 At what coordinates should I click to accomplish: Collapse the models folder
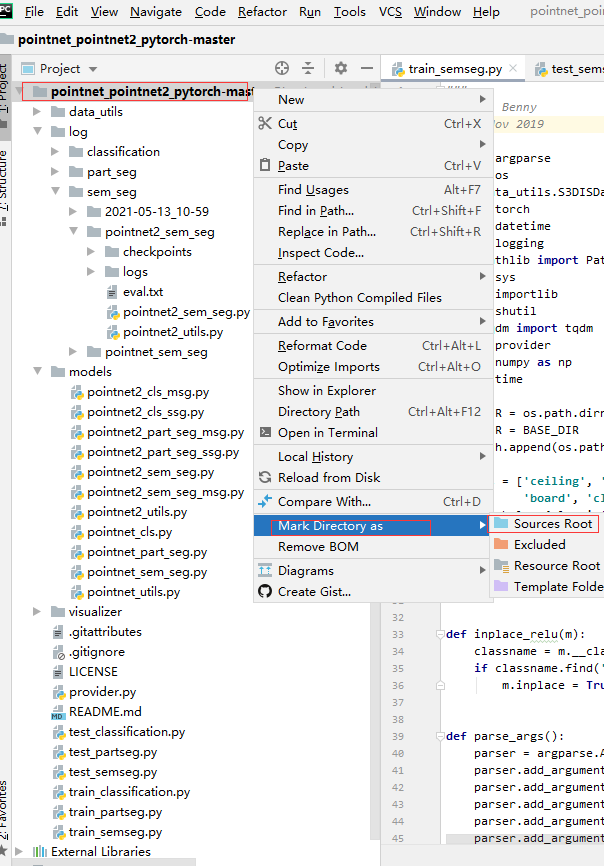(x=38, y=371)
